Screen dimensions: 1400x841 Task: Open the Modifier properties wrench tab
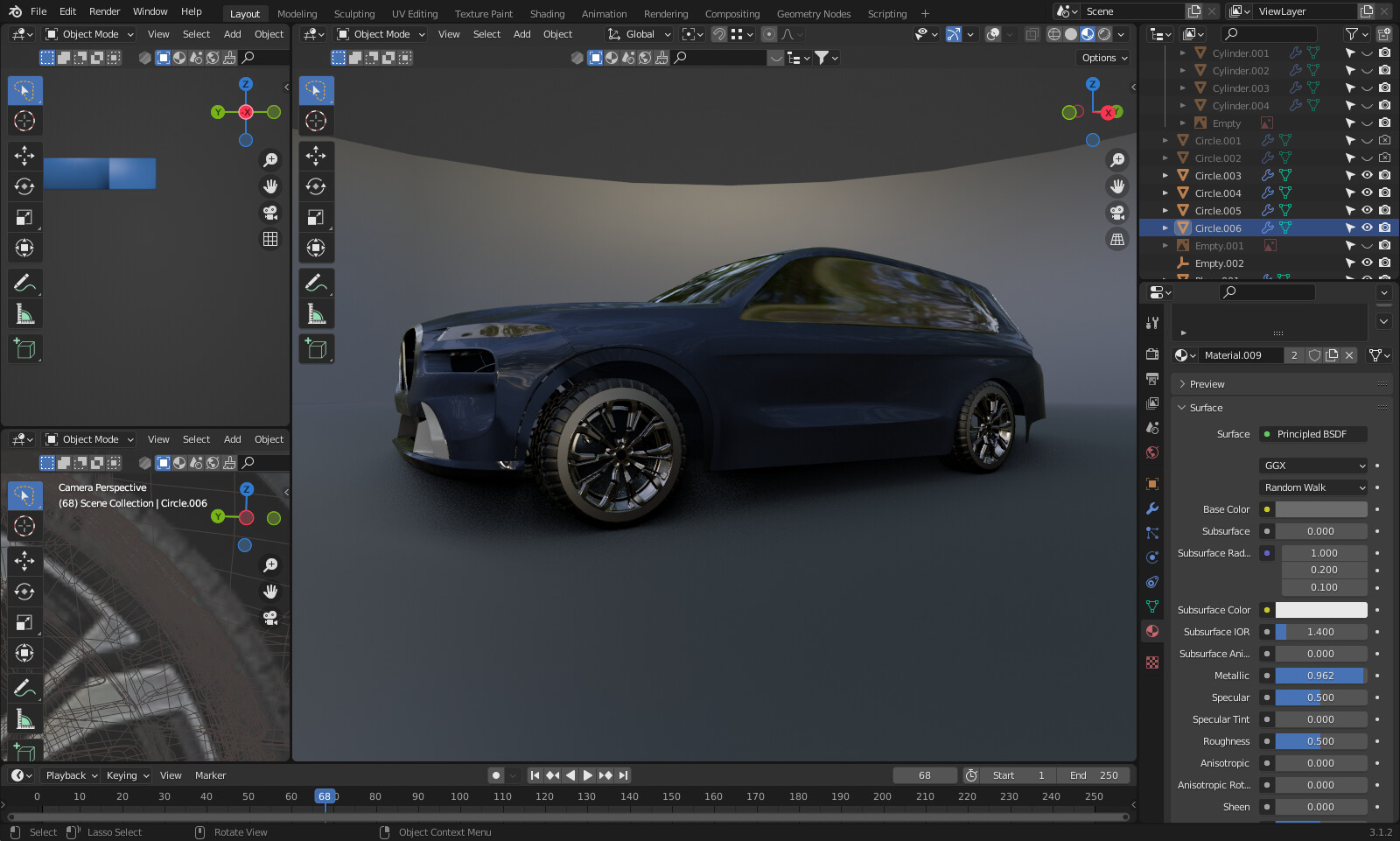(x=1152, y=508)
